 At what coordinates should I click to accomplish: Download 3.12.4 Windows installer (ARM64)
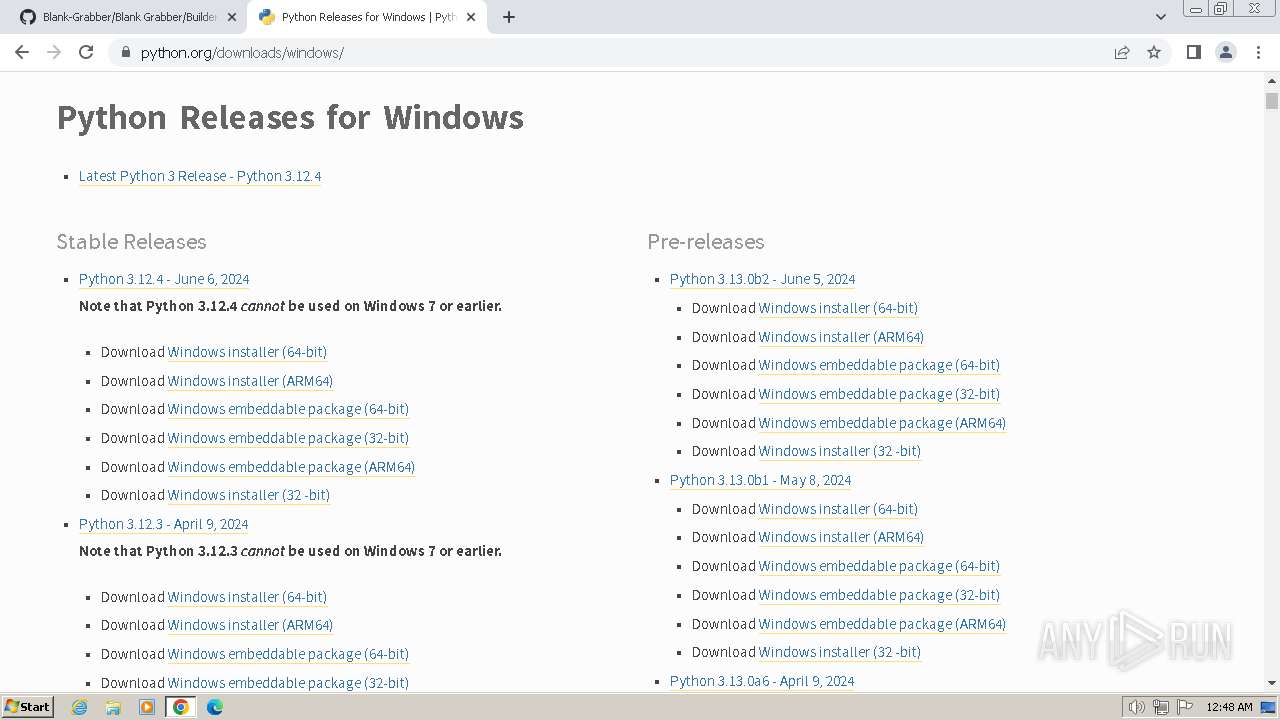point(250,381)
